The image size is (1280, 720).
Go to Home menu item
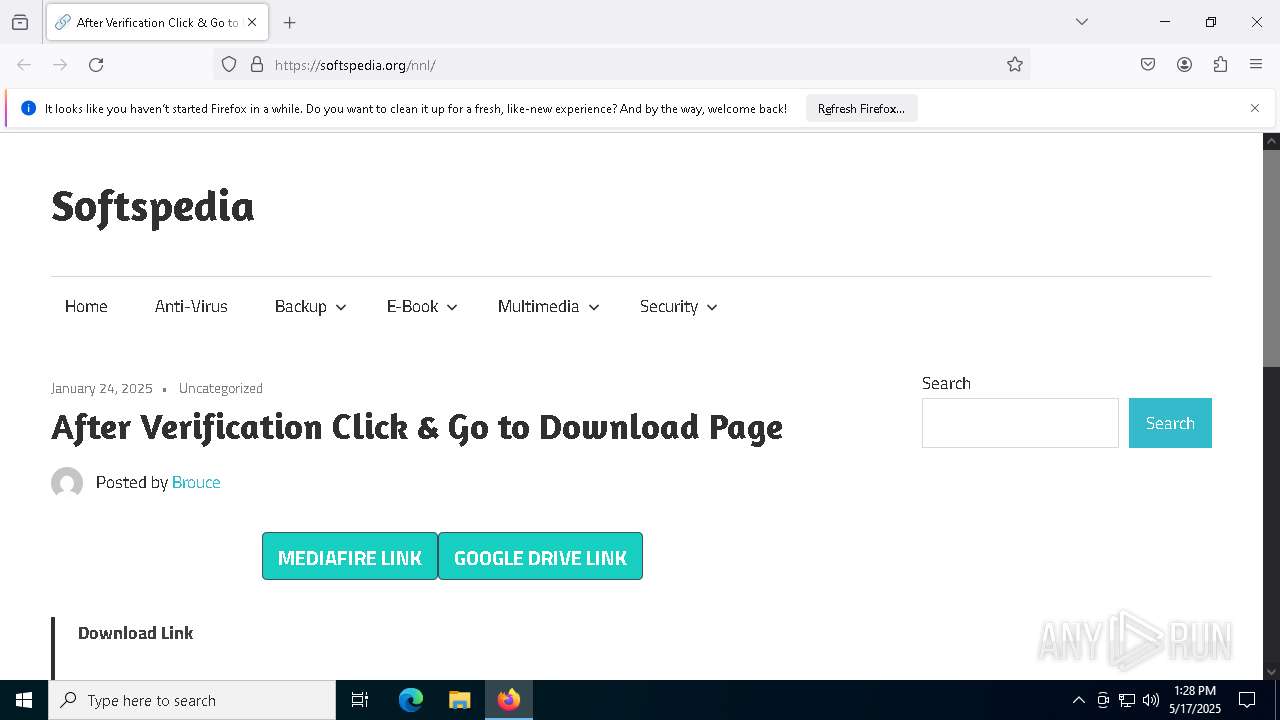point(86,306)
